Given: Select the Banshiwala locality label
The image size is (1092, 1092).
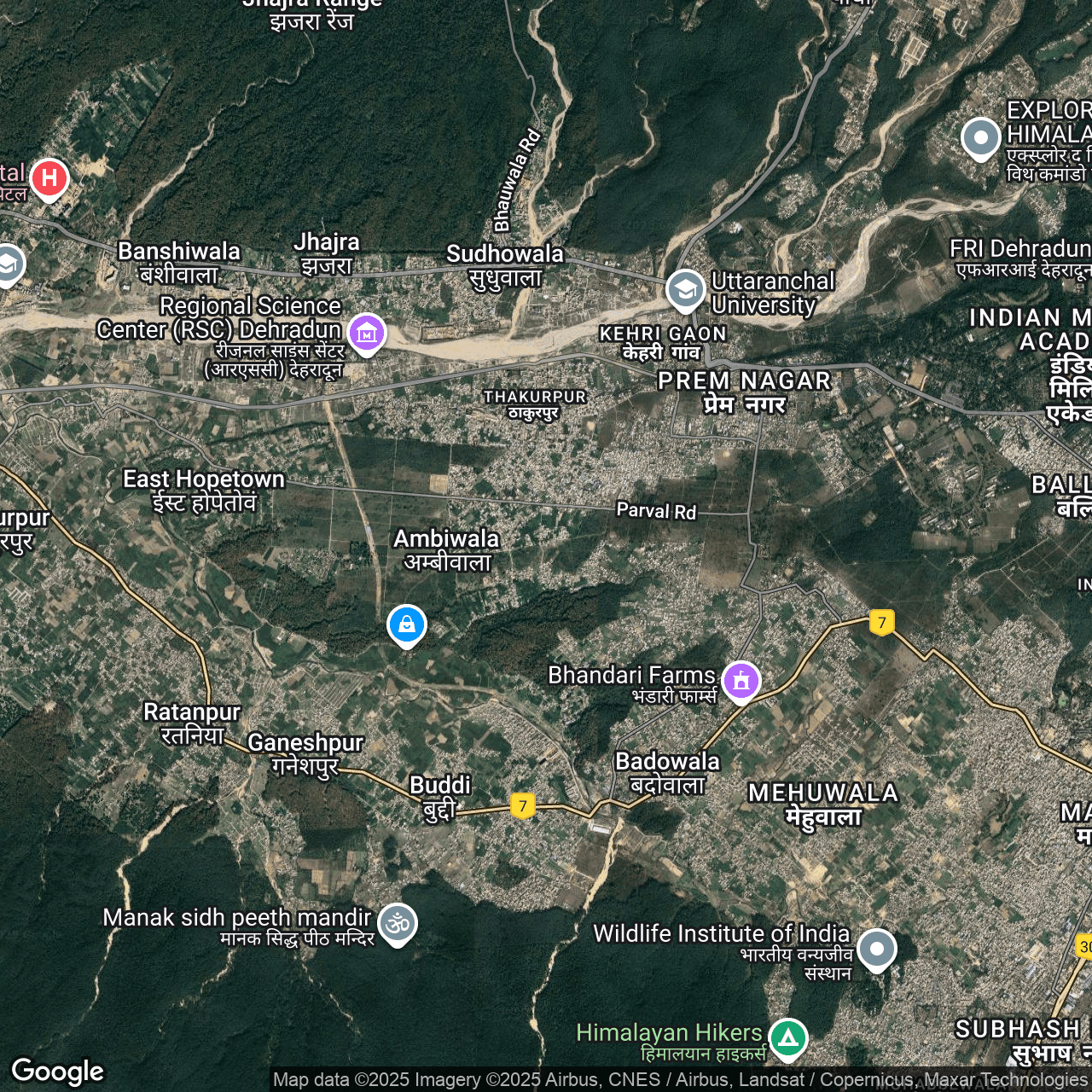Looking at the screenshot, I should point(179,252).
